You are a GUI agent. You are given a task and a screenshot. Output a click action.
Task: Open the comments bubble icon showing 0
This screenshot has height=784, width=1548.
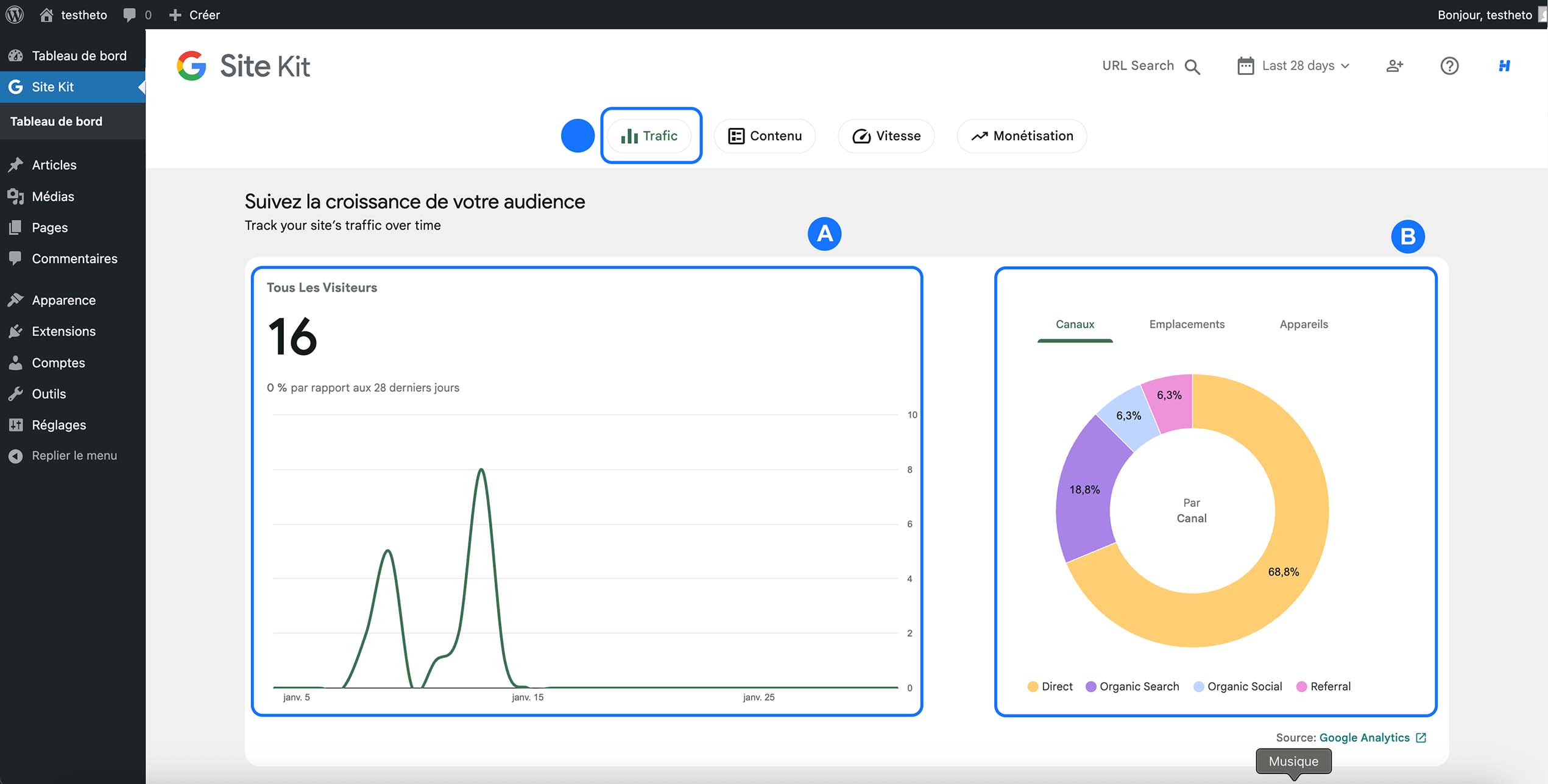pyautogui.click(x=130, y=14)
